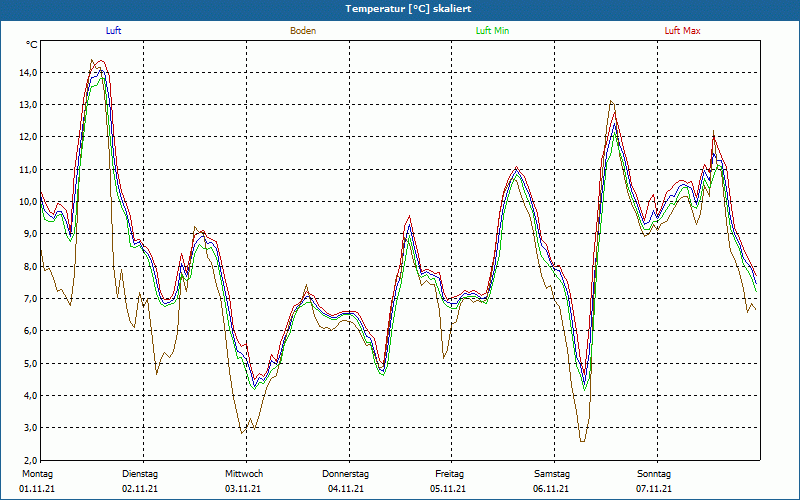Image resolution: width=800 pixels, height=500 pixels.
Task: Click the 'Dienstag' day label
Action: tap(140, 474)
